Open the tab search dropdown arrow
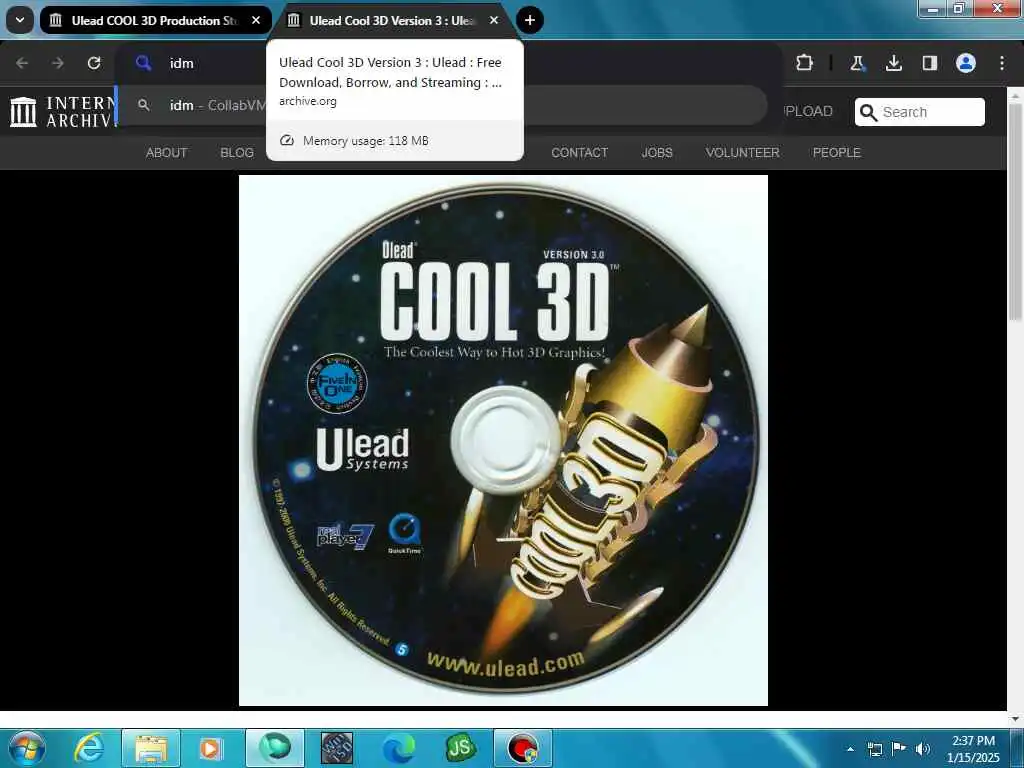Screen dimensions: 1024x768 (x=20, y=20)
